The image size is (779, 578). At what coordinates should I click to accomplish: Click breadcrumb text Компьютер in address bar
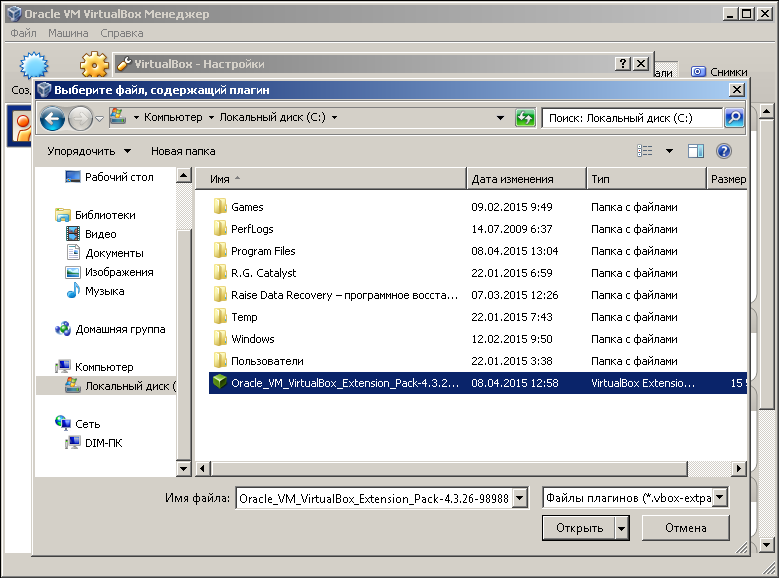click(173, 117)
